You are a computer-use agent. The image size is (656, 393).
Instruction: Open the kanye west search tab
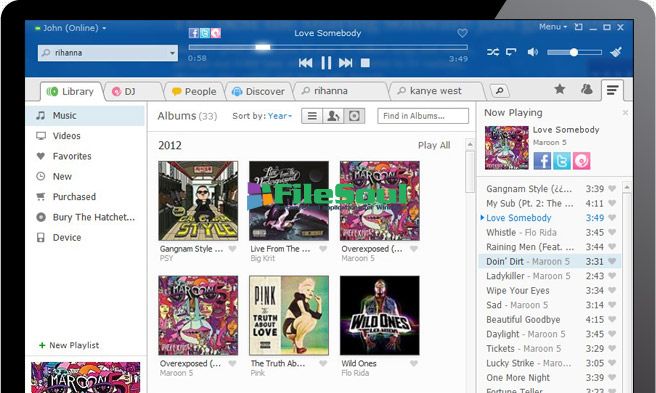436,91
